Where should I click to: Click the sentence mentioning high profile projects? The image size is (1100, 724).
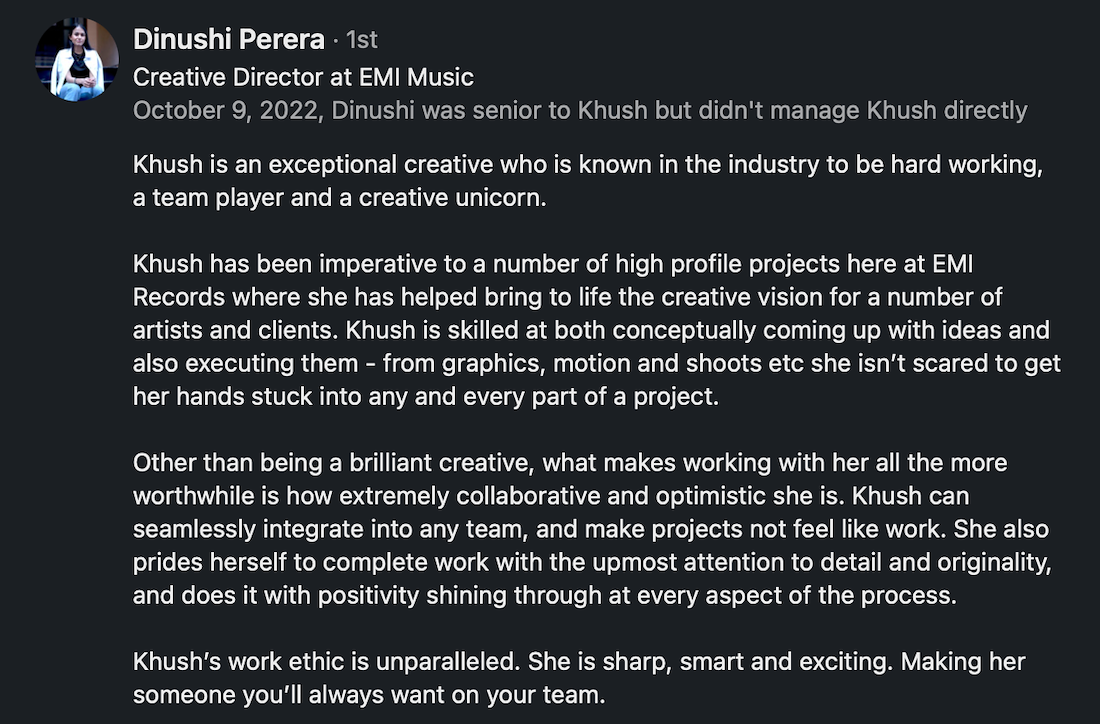pos(553,264)
